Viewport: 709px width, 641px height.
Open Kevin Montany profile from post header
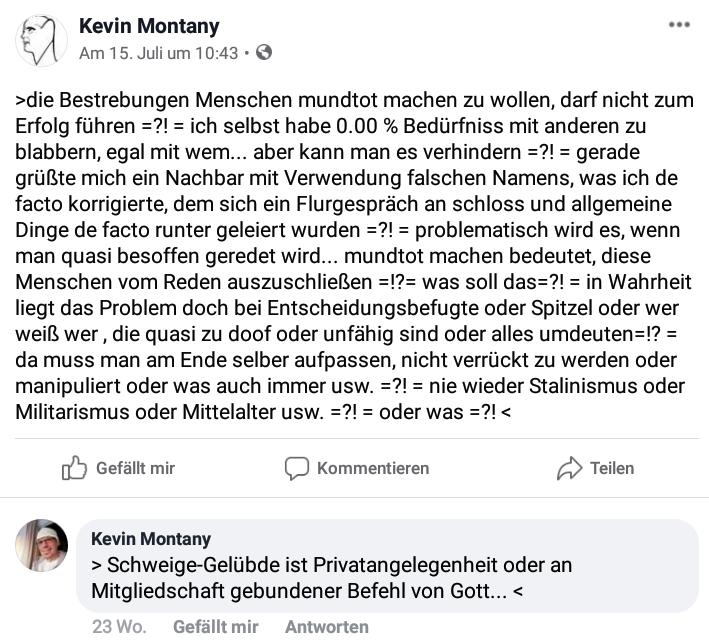pyautogui.click(x=149, y=26)
